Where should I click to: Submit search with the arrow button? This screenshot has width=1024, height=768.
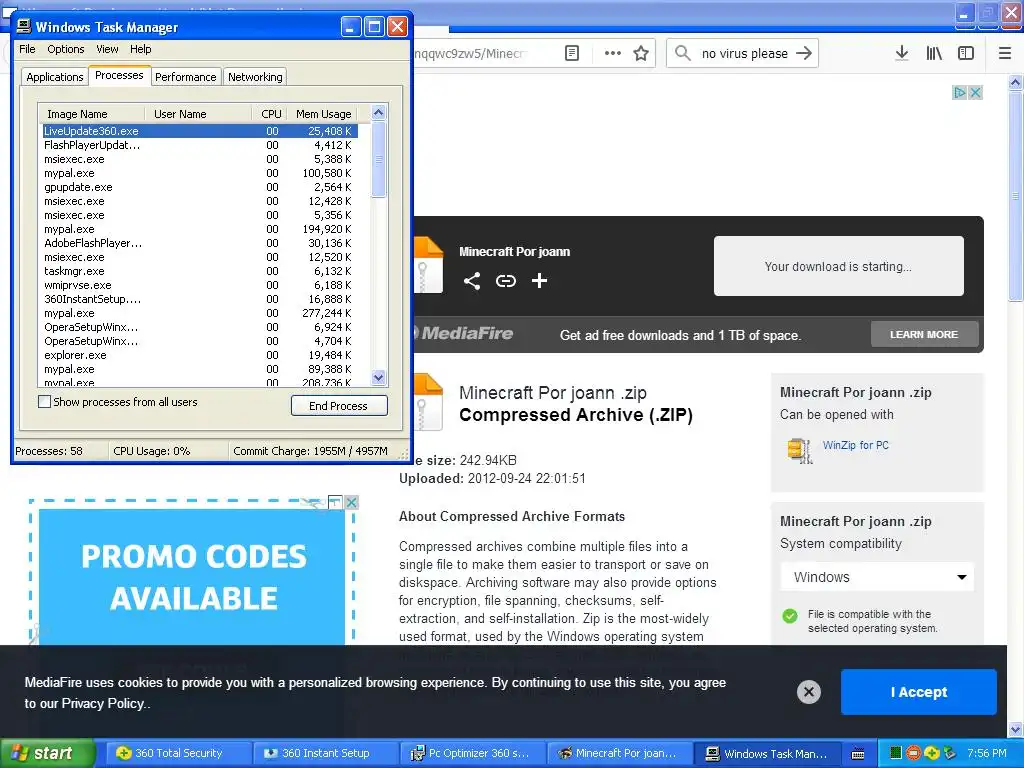[804, 54]
